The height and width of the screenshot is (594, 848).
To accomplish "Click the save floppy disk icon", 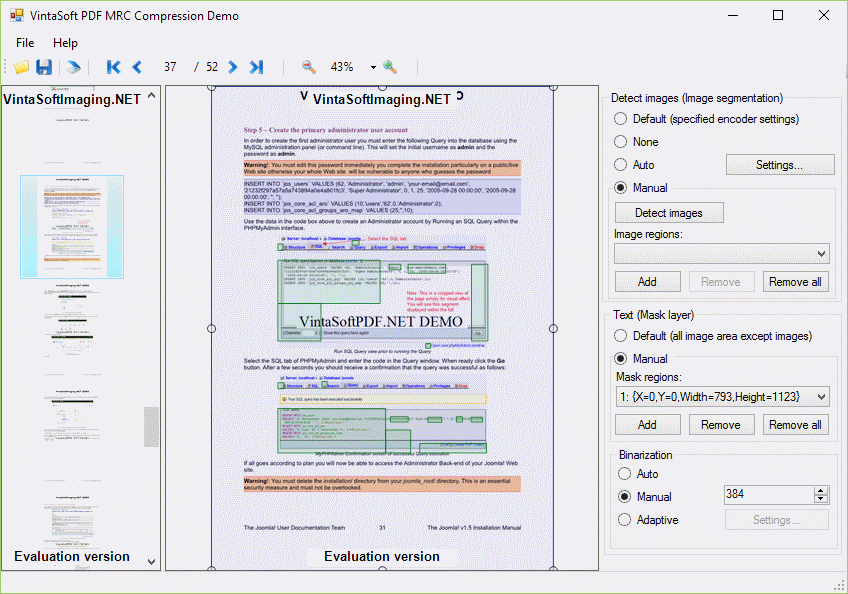I will point(44,67).
